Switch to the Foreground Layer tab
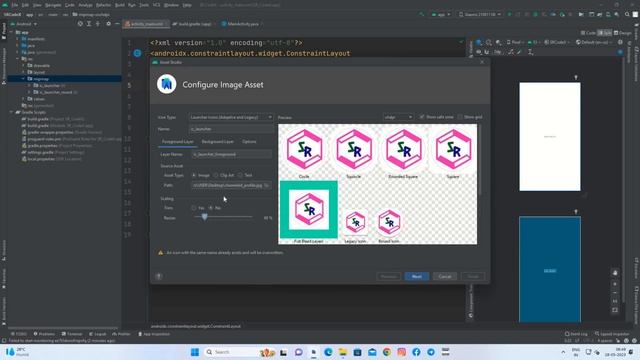Screen dimensions: 640x360 click(x=178, y=142)
